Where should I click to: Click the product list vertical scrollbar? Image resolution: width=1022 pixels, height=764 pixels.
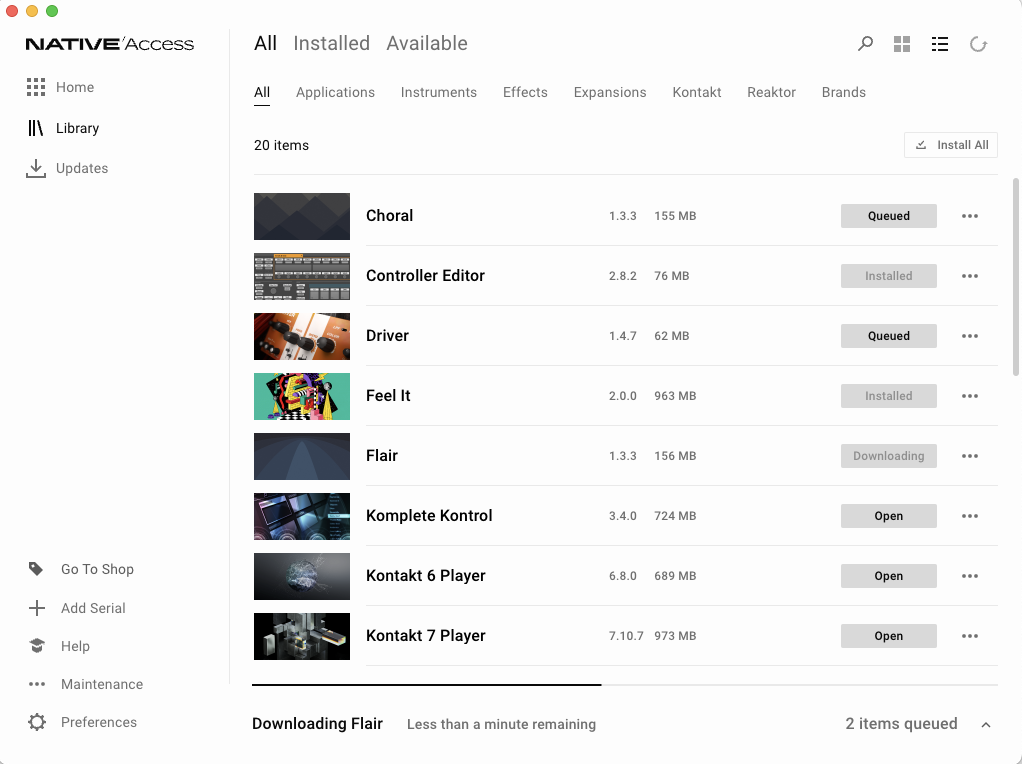1015,277
